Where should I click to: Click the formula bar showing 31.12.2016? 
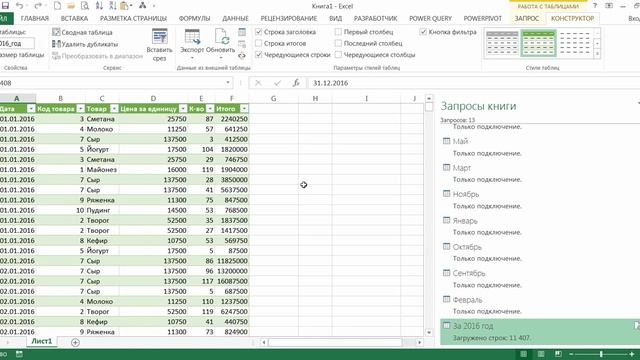(x=473, y=83)
